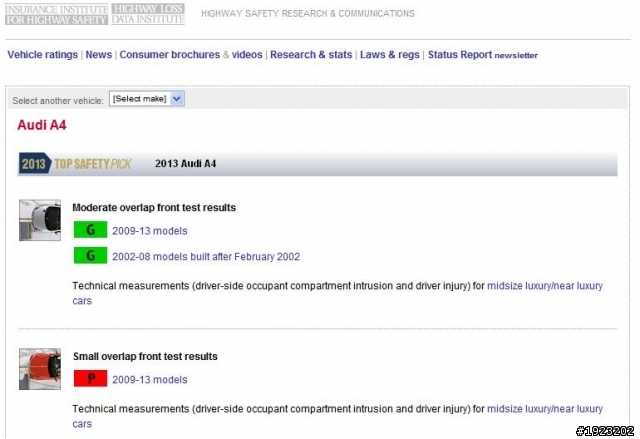This screenshot has height=439, width=640.
Task: Click the Good rating icon for 2009-13 moderate overlap
Action: [x=90, y=230]
